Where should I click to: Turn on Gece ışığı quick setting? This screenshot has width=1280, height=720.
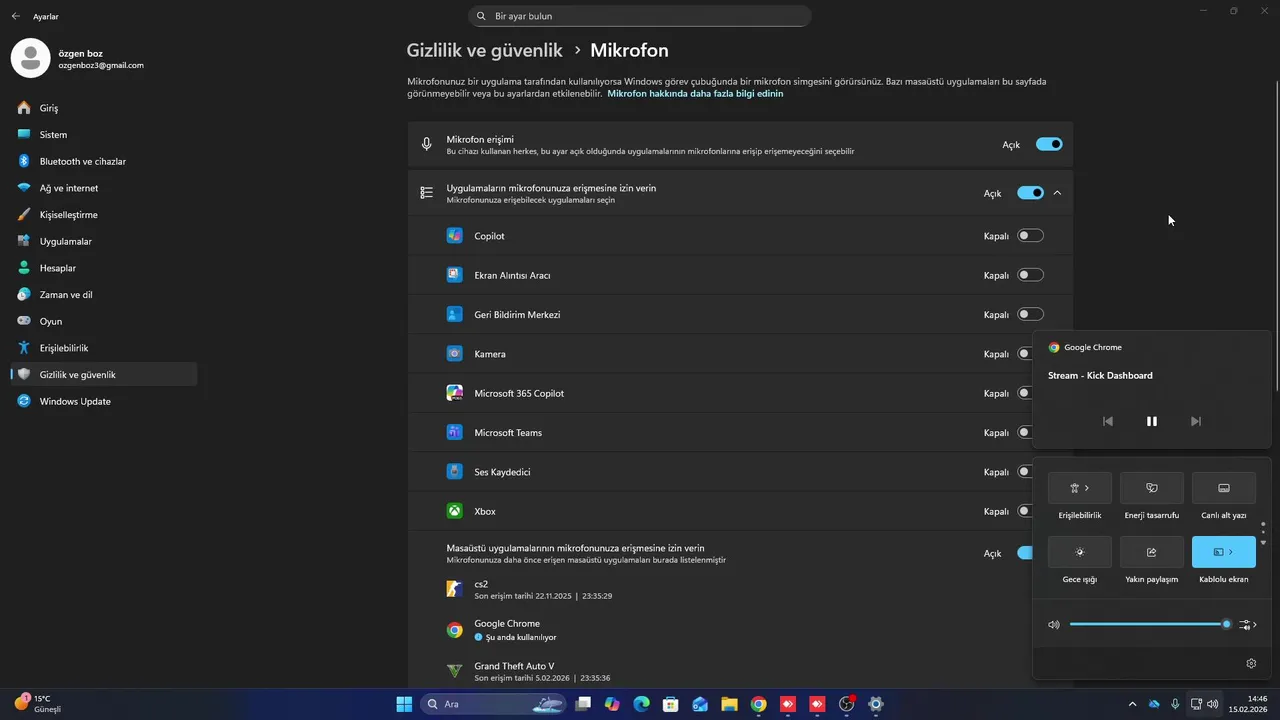tap(1080, 552)
